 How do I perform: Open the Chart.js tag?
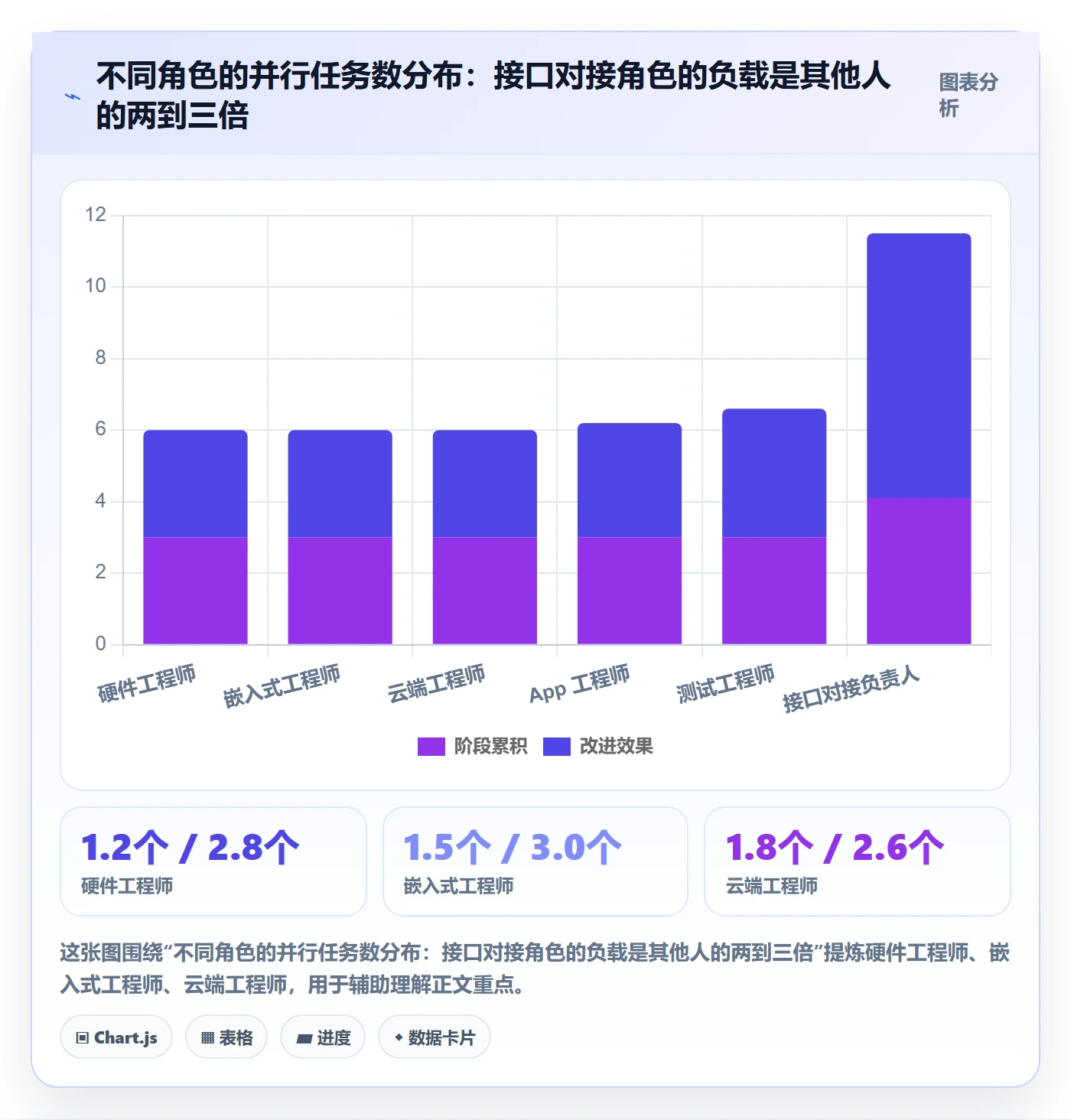tap(116, 1037)
